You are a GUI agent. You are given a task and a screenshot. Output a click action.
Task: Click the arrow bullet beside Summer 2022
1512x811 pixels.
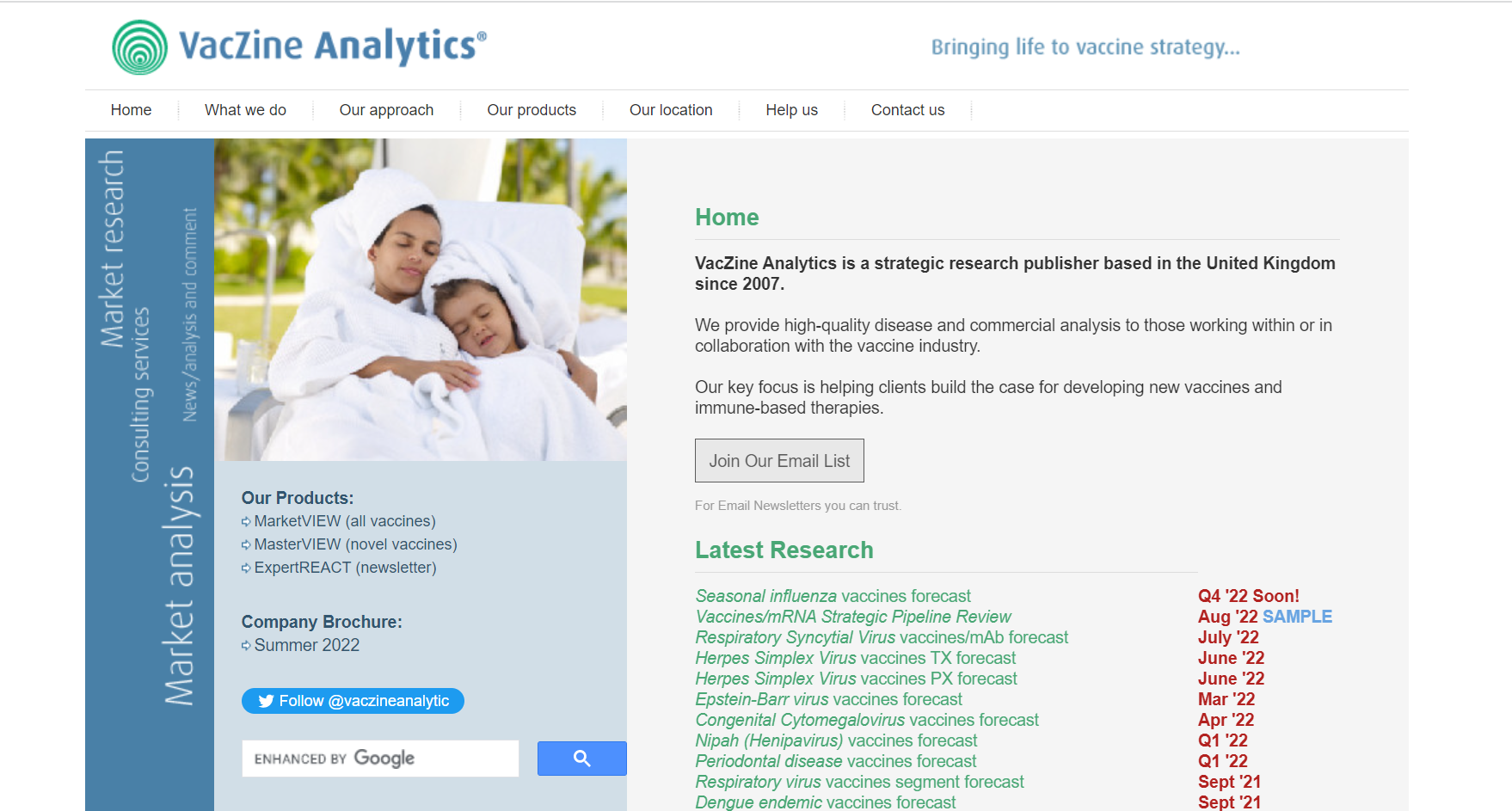pyautogui.click(x=246, y=646)
